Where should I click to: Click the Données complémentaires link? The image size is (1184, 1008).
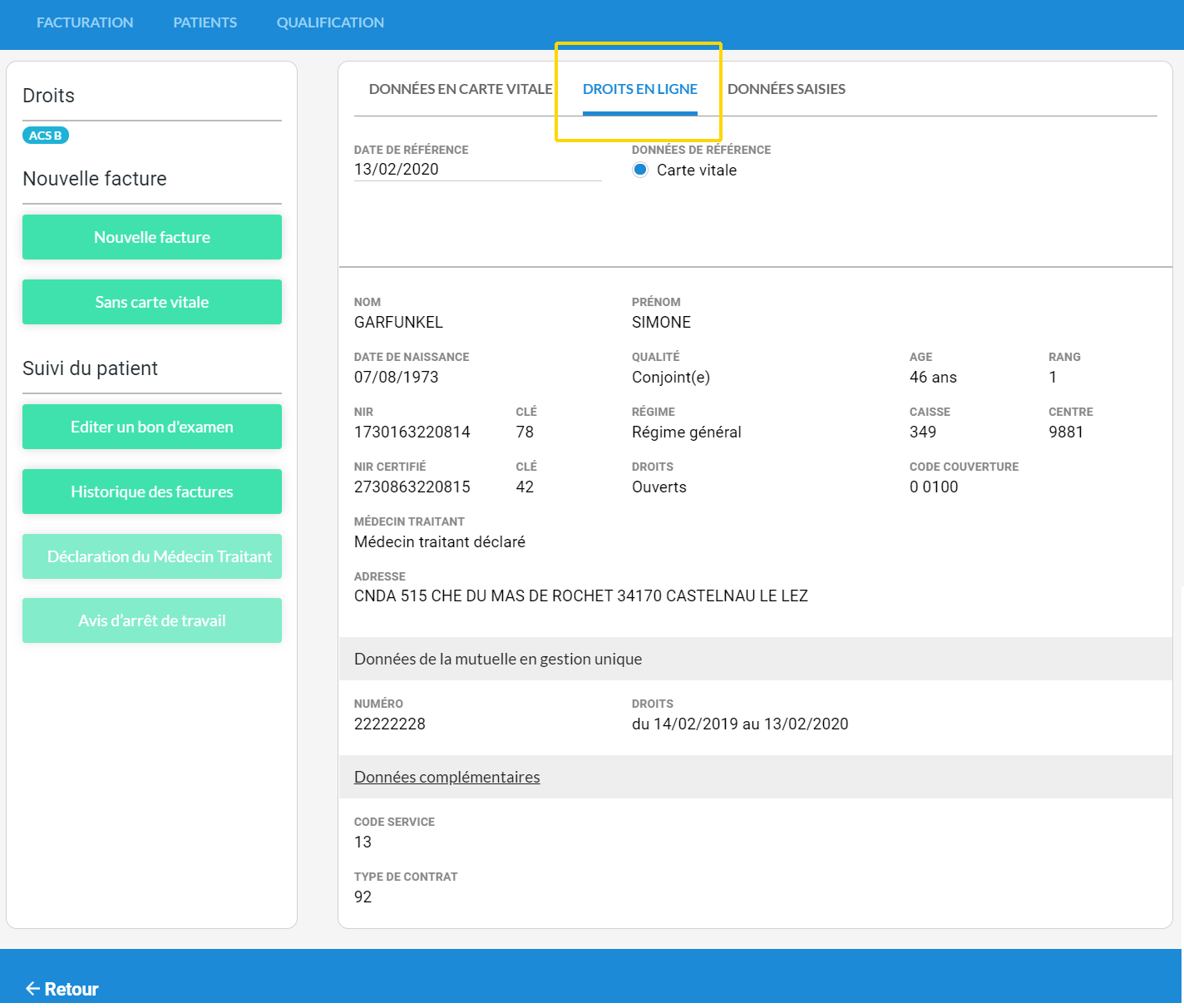(x=446, y=777)
